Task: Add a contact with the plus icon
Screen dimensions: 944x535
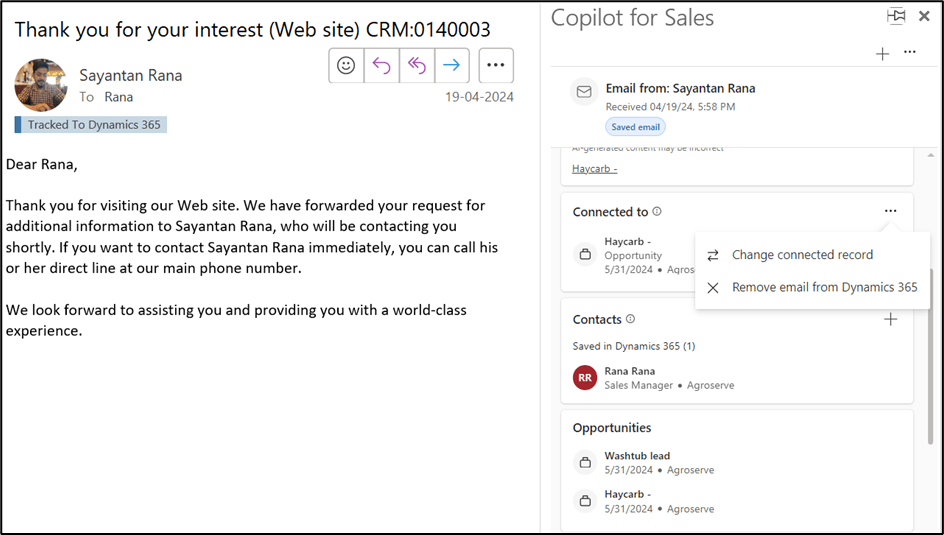Action: 891,319
